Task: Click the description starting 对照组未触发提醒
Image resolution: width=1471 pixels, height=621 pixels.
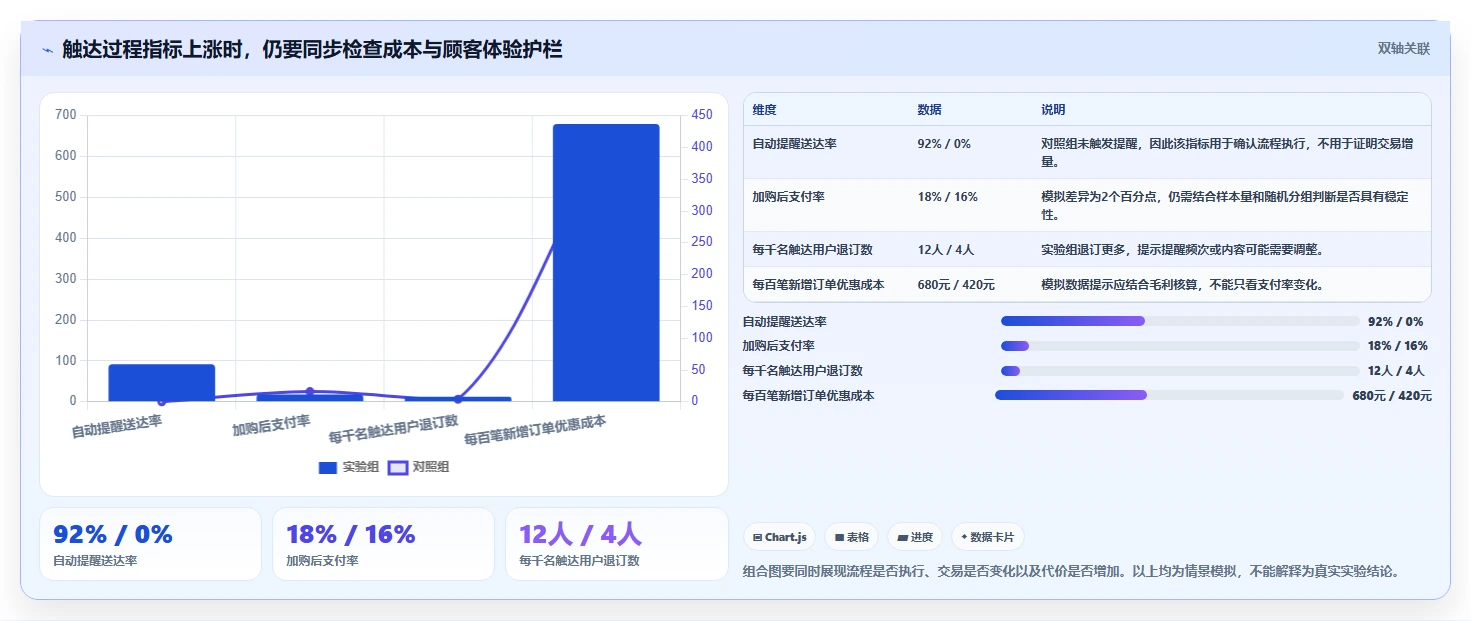Action: pyautogui.click(x=1228, y=152)
